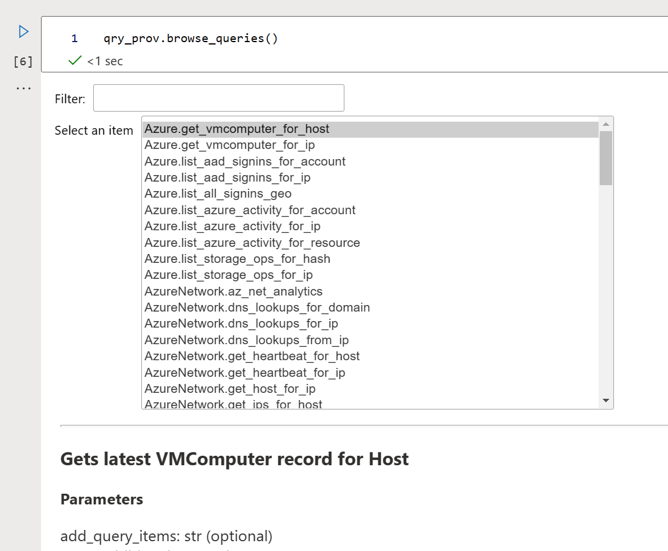The image size is (668, 551).
Task: Click the qry_prov.browse_queries() code line
Action: pyautogui.click(x=190, y=39)
